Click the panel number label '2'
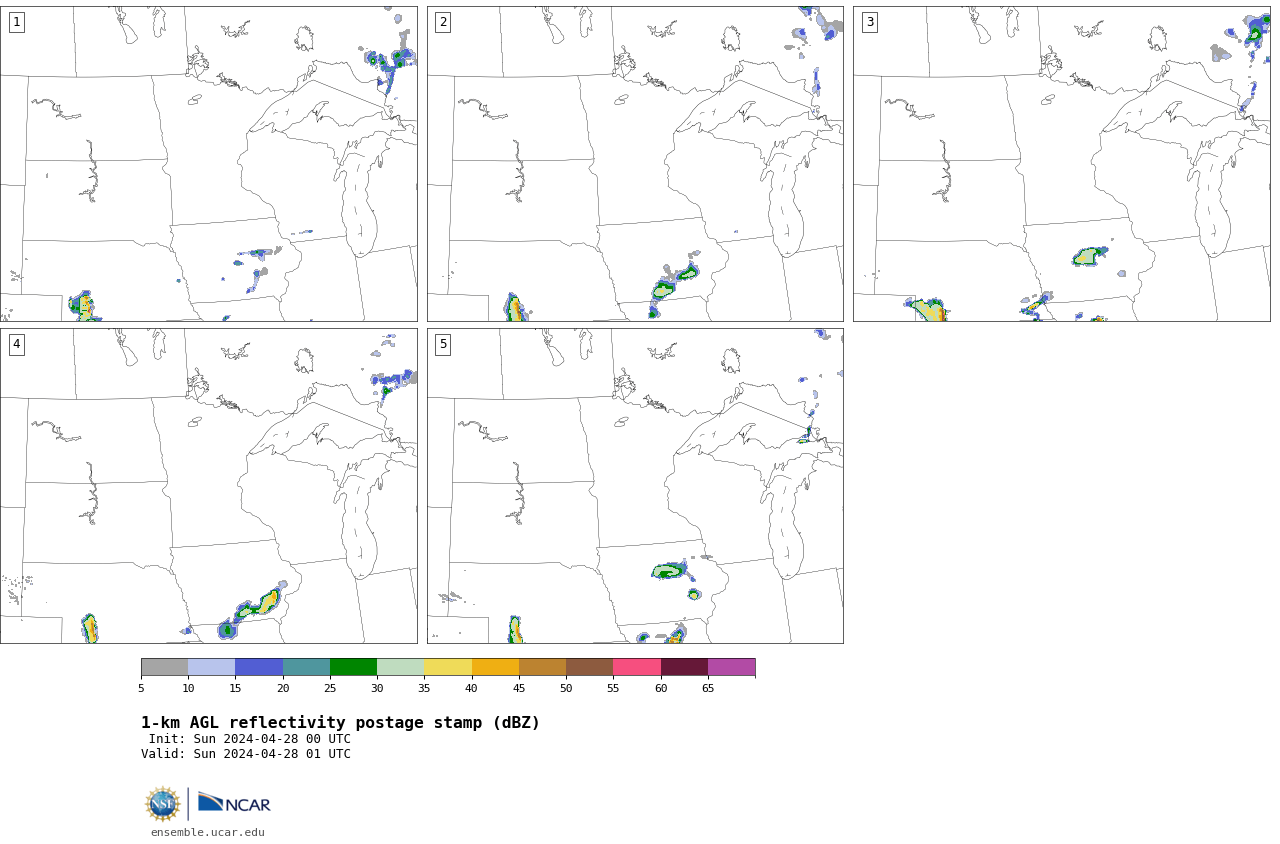This screenshot has width=1280, height=844. pos(443,22)
